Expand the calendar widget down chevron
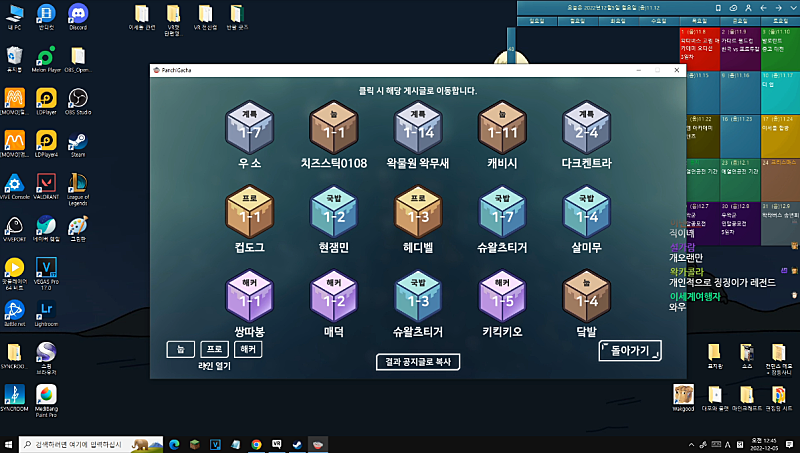Image resolution: width=800 pixels, height=453 pixels. point(793,8)
